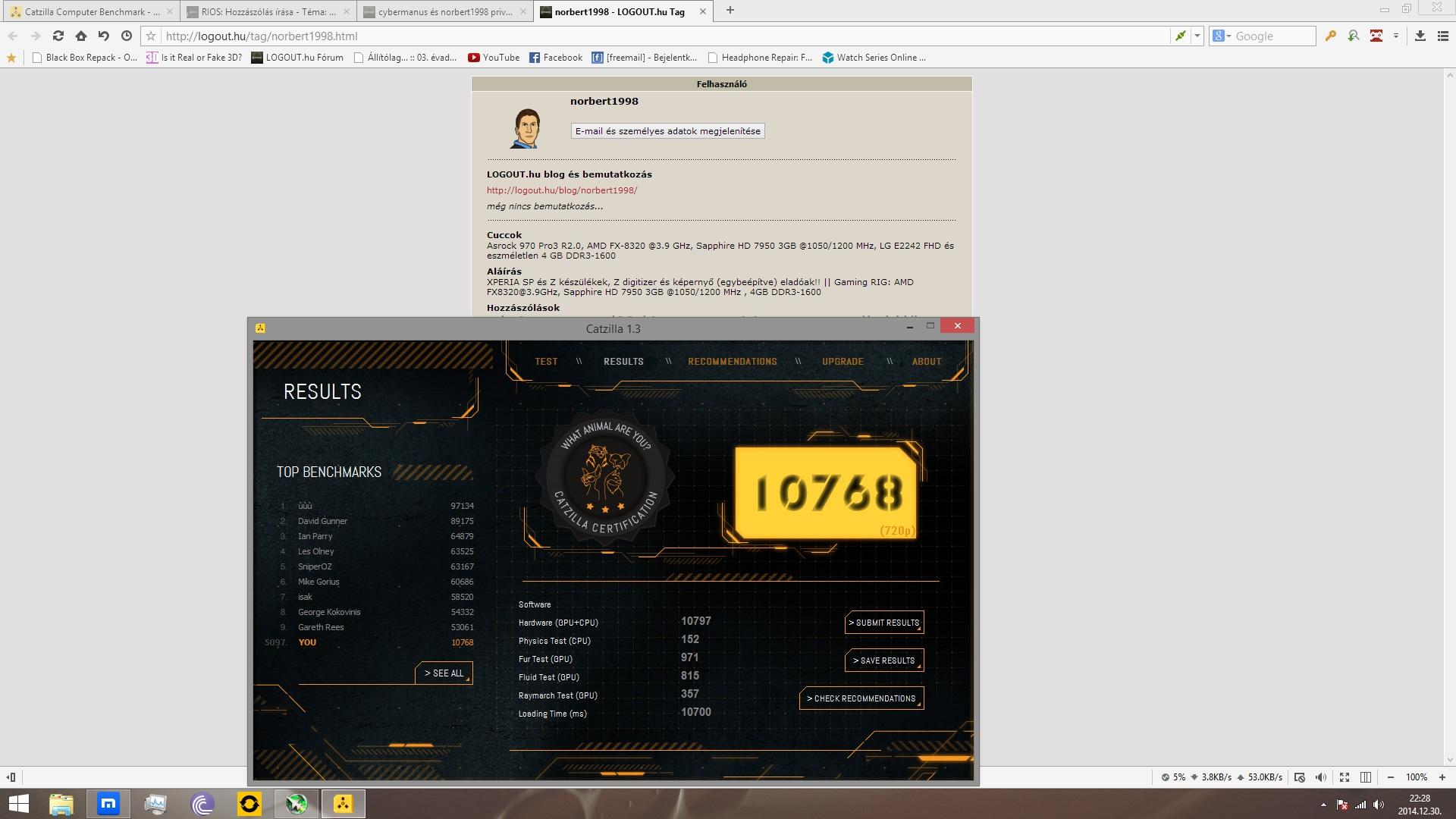Click the Catzilla window title icon
The height and width of the screenshot is (819, 1456).
coord(260,328)
